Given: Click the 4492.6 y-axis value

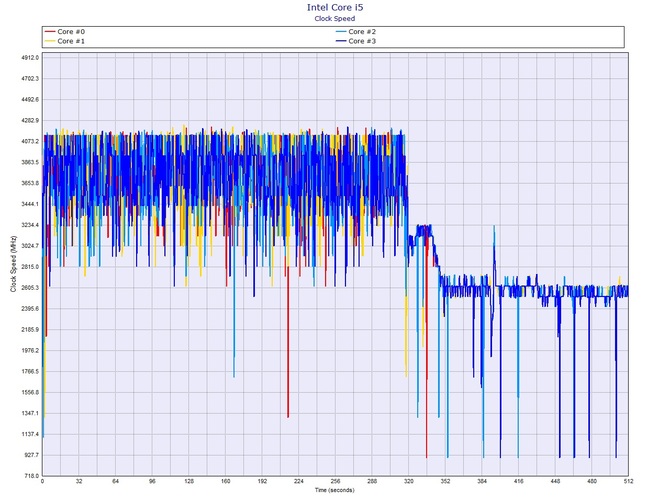Looking at the screenshot, I should [x=30, y=100].
